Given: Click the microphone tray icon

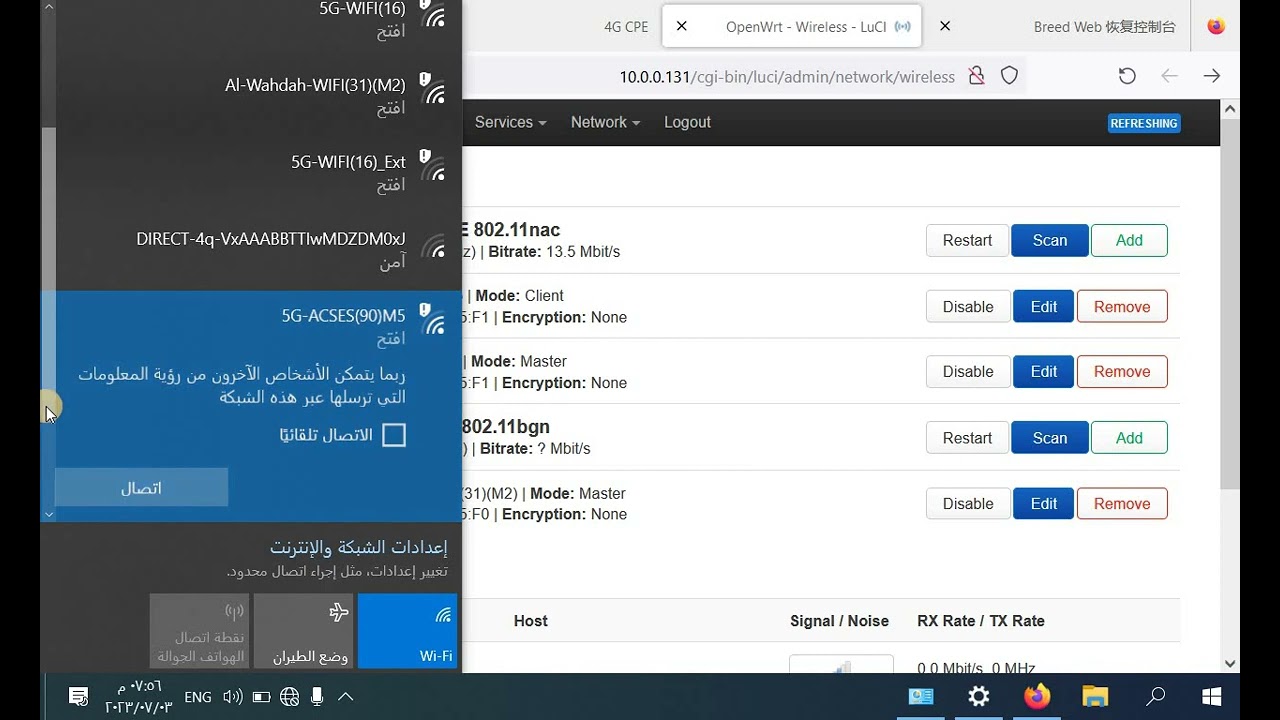Looking at the screenshot, I should pos(317,697).
